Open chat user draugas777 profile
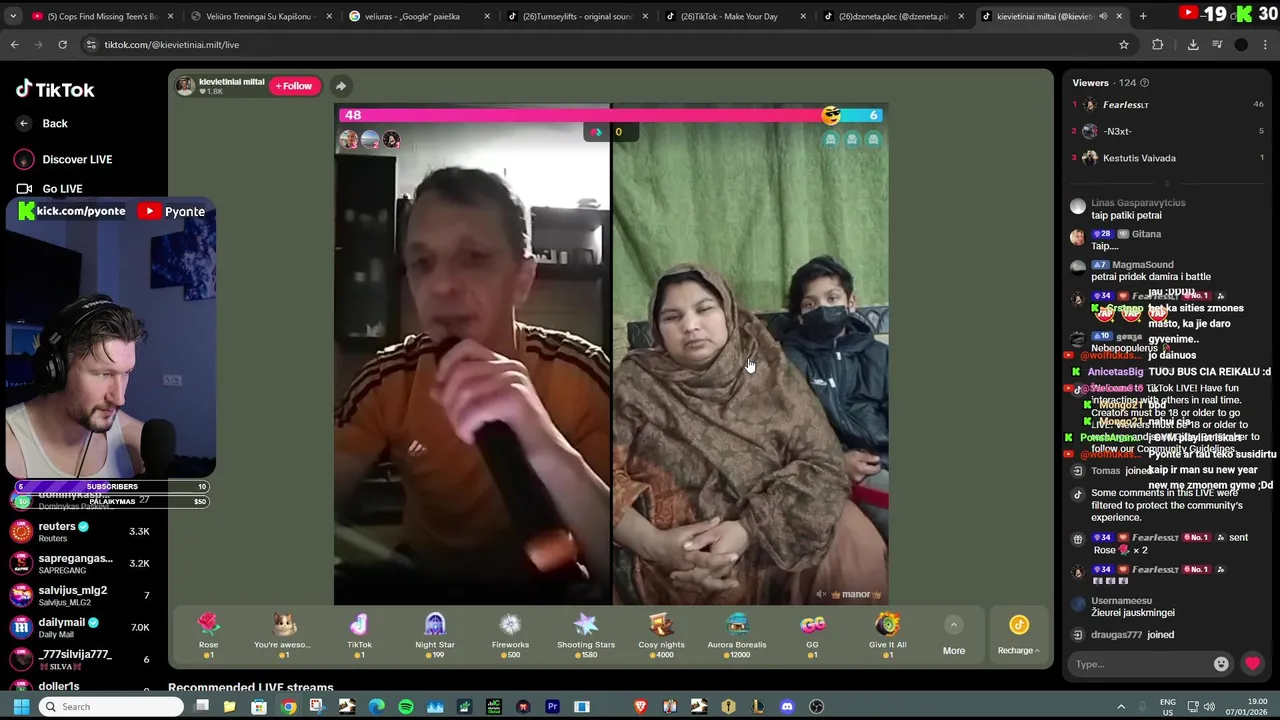Viewport: 1280px width, 720px height. tap(1116, 635)
